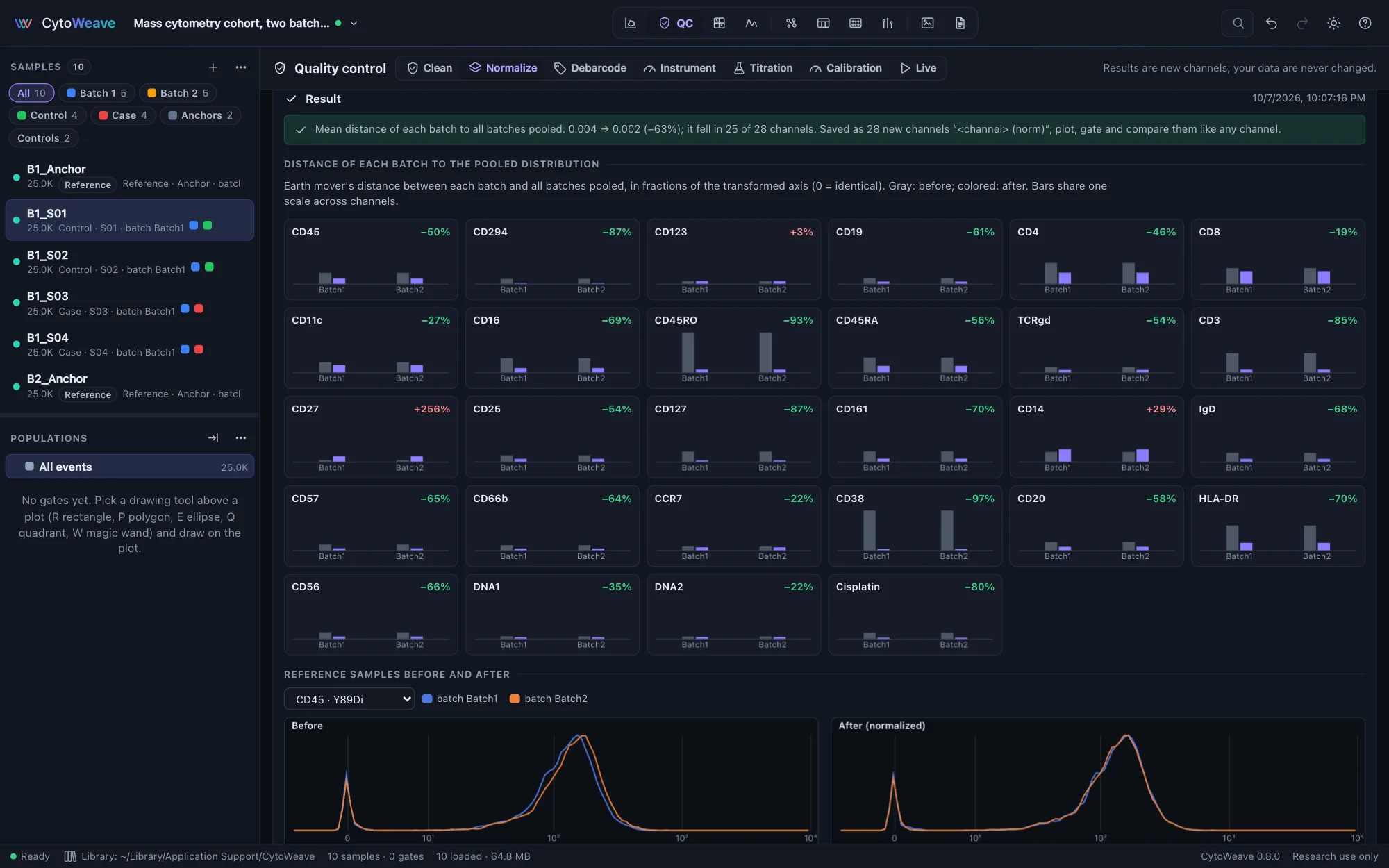The image size is (1389, 868).
Task: Select the B2_Anchor reference sample
Action: (130, 386)
